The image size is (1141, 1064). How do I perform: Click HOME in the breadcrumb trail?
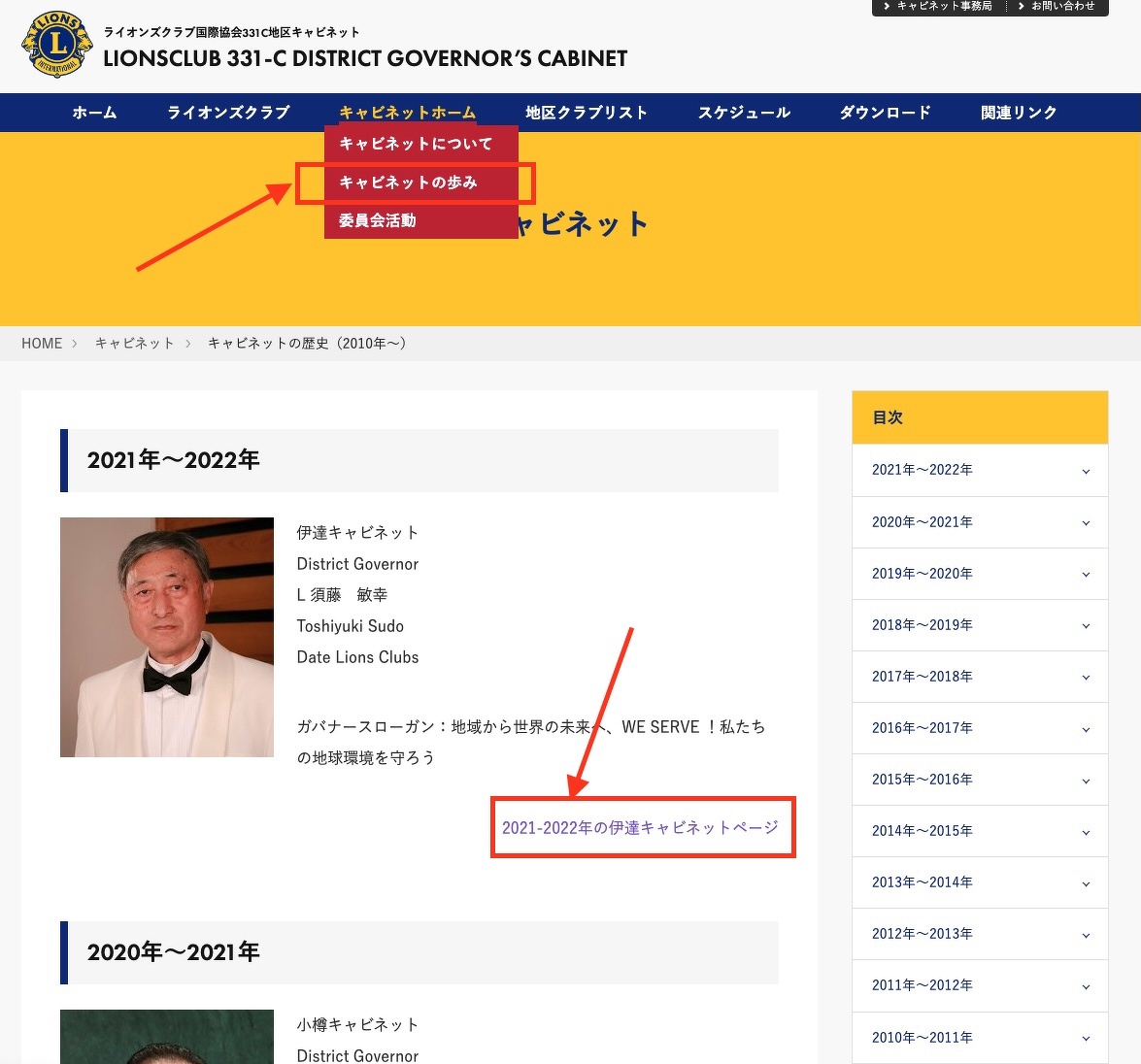[x=42, y=344]
